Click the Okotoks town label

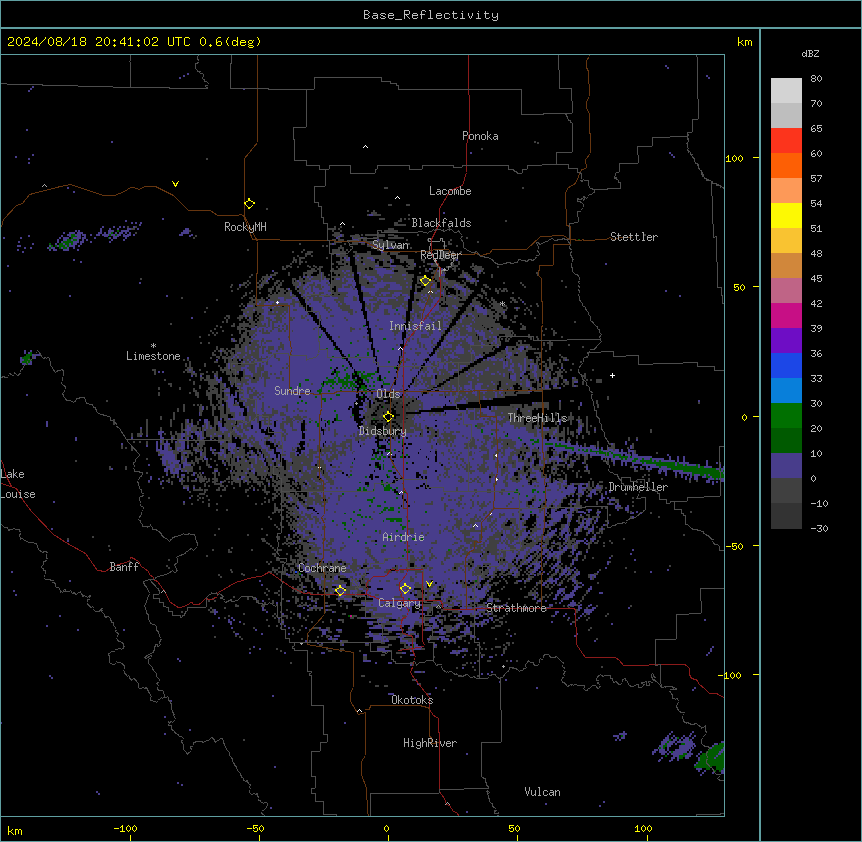point(412,700)
